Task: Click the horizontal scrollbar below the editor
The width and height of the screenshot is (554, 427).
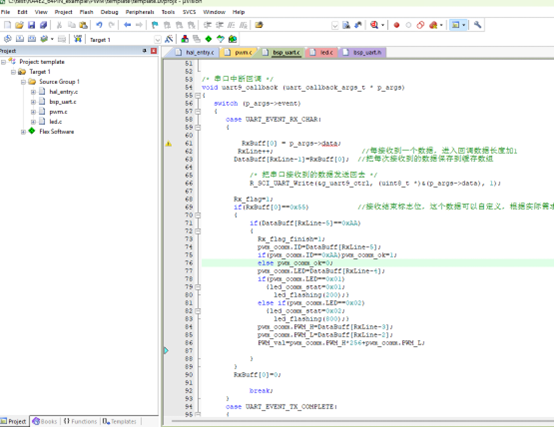Action: pyautogui.click(x=360, y=421)
